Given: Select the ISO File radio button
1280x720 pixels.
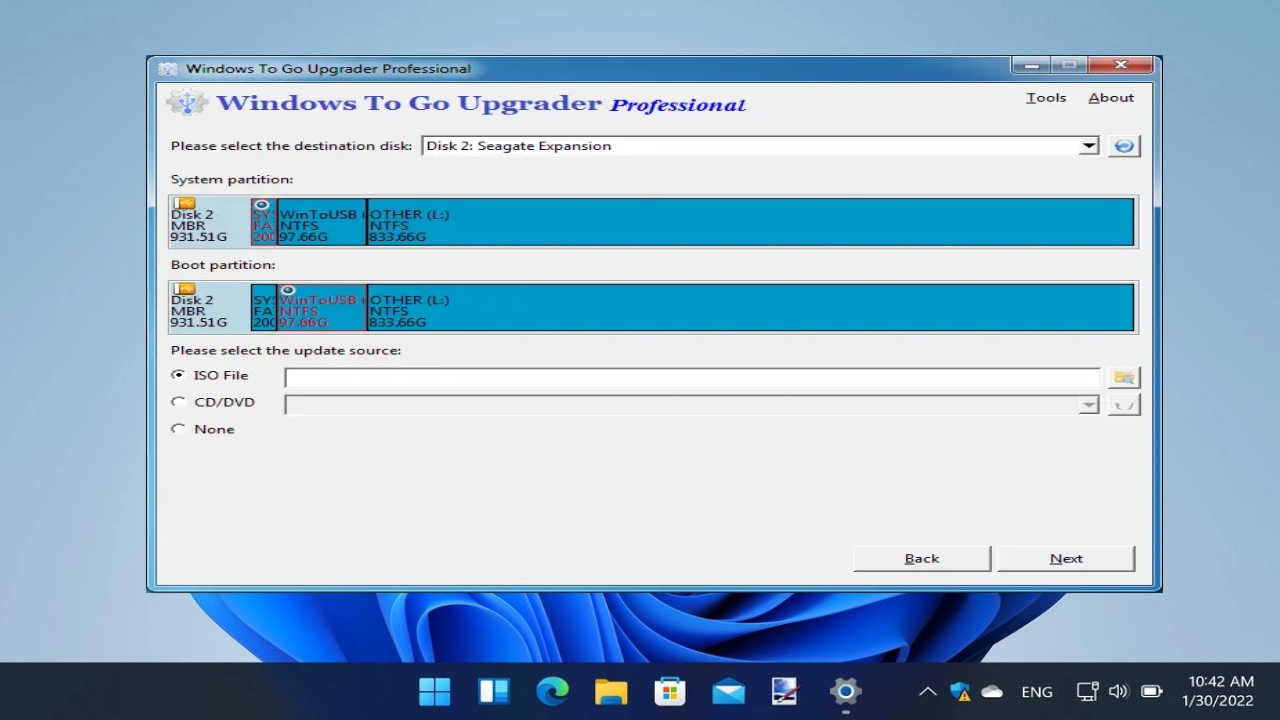Looking at the screenshot, I should point(178,375).
